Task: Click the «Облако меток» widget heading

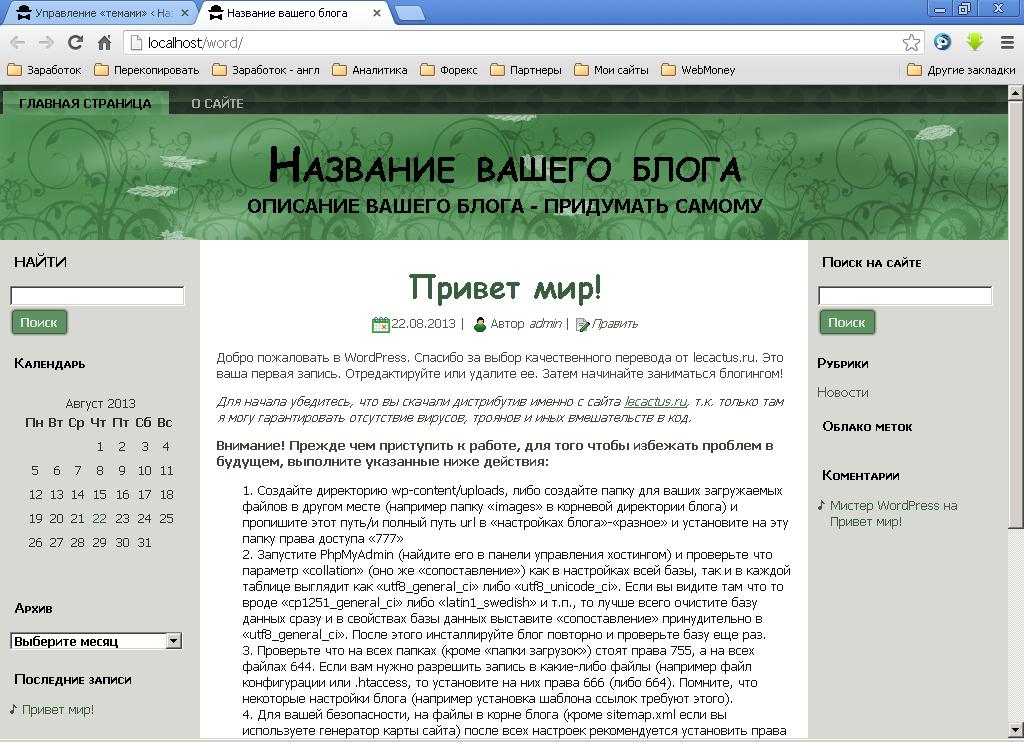Action: (x=867, y=427)
